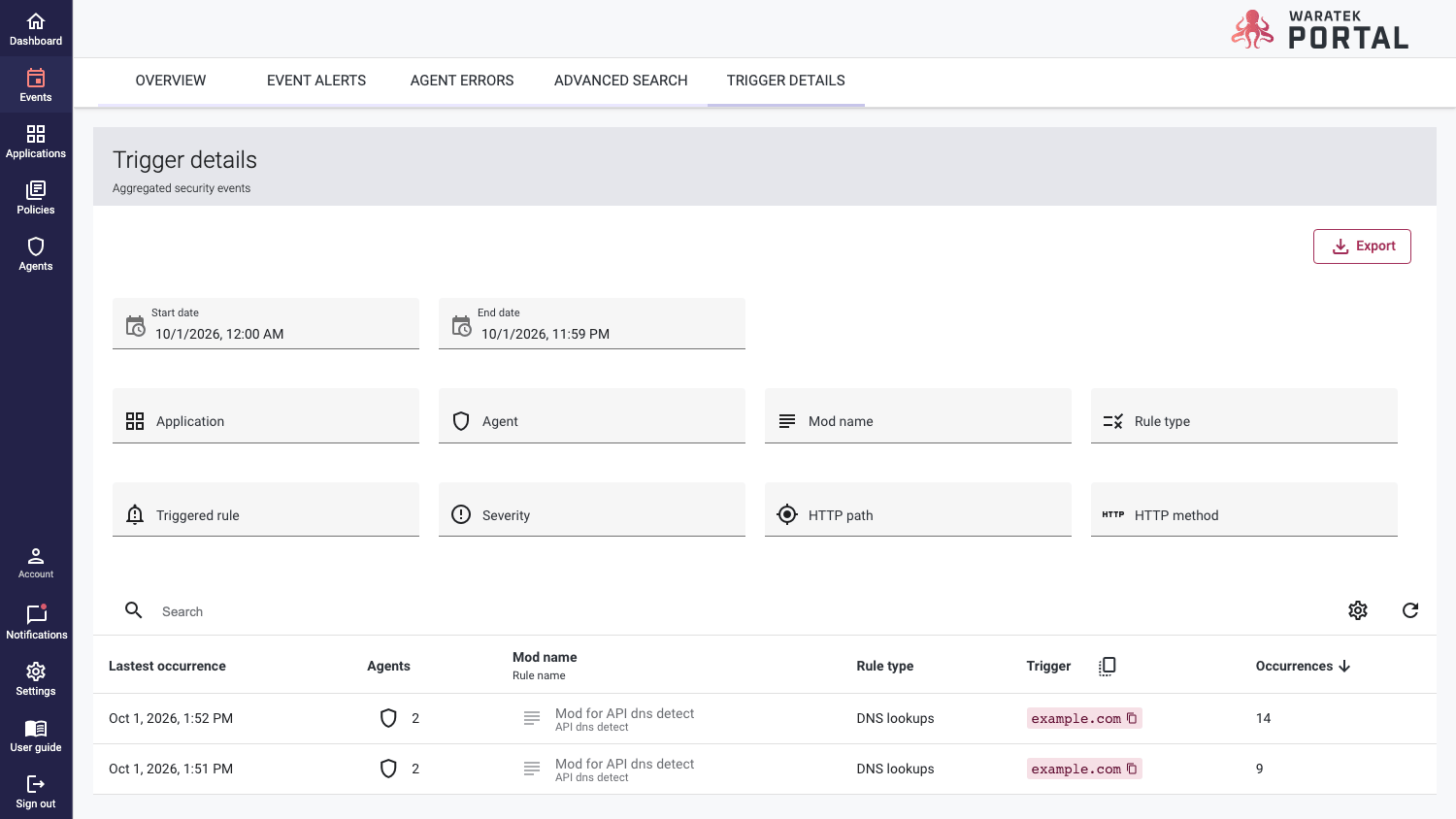Click the Export button
Image resolution: width=1456 pixels, height=819 pixels.
1362,246
